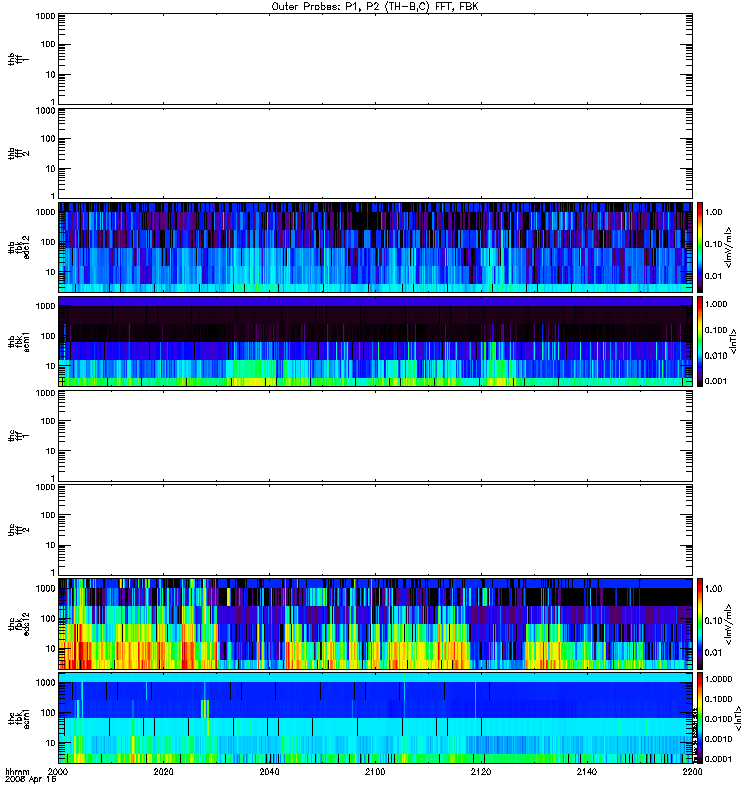Select the empty thc fff 2 panel
Image resolution: width=750 pixels, height=800 pixels.
tap(376, 530)
